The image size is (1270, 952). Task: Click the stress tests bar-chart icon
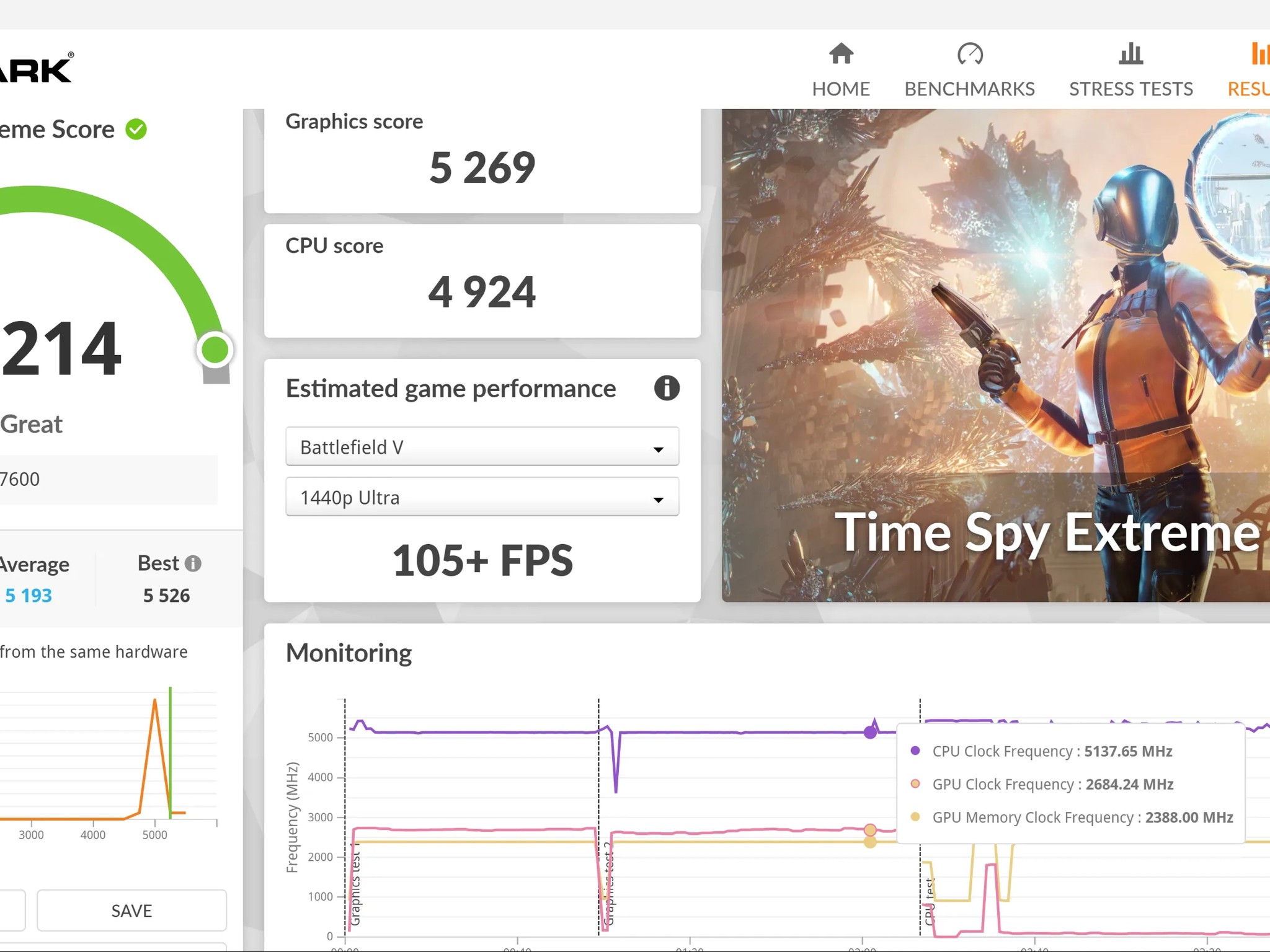tap(1131, 53)
